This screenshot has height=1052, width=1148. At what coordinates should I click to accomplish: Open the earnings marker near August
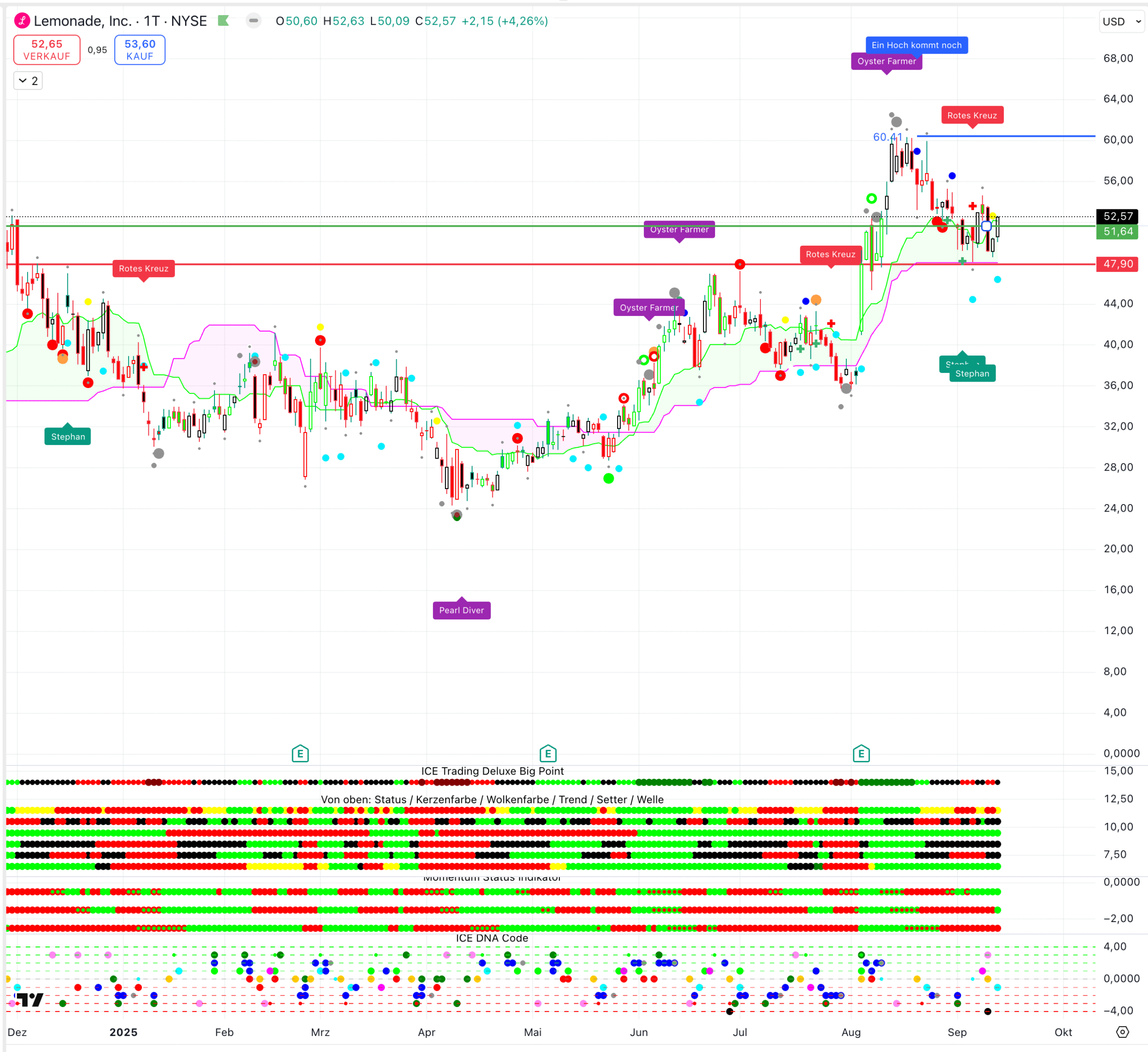[861, 754]
